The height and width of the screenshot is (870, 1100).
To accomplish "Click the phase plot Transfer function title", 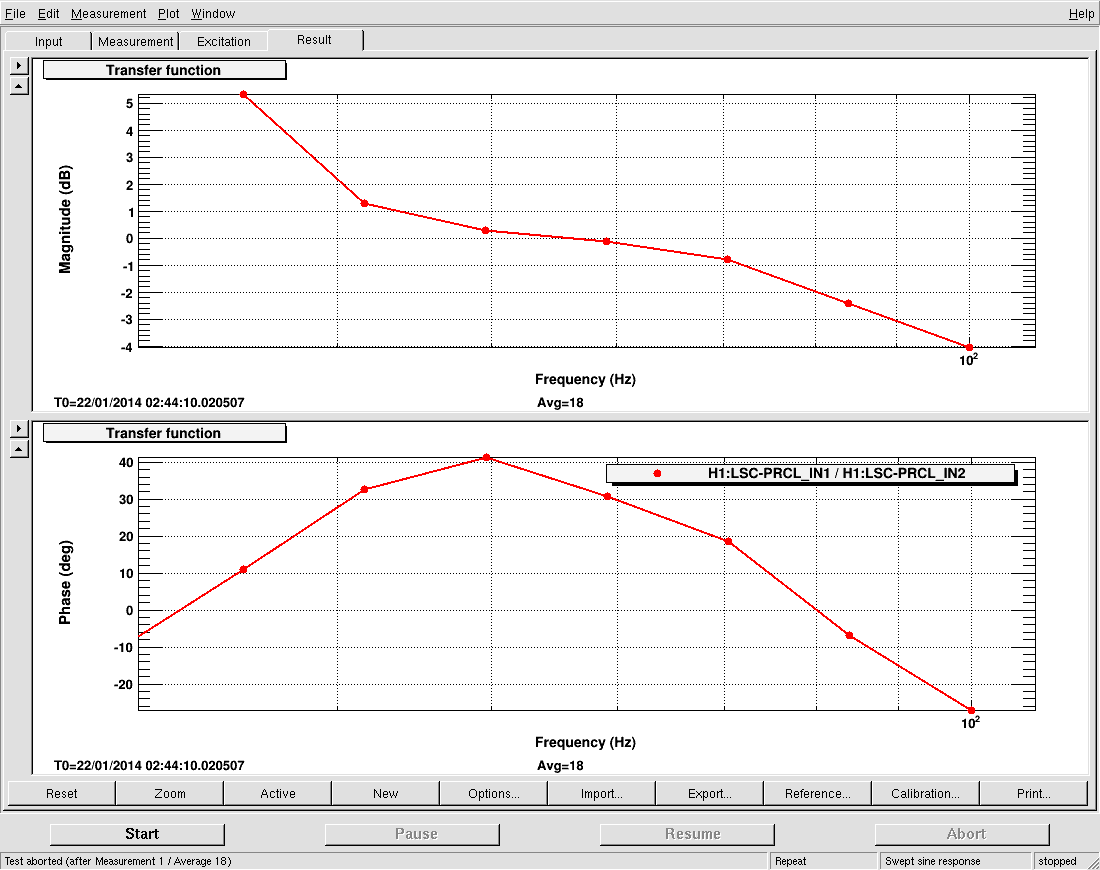I will point(164,433).
